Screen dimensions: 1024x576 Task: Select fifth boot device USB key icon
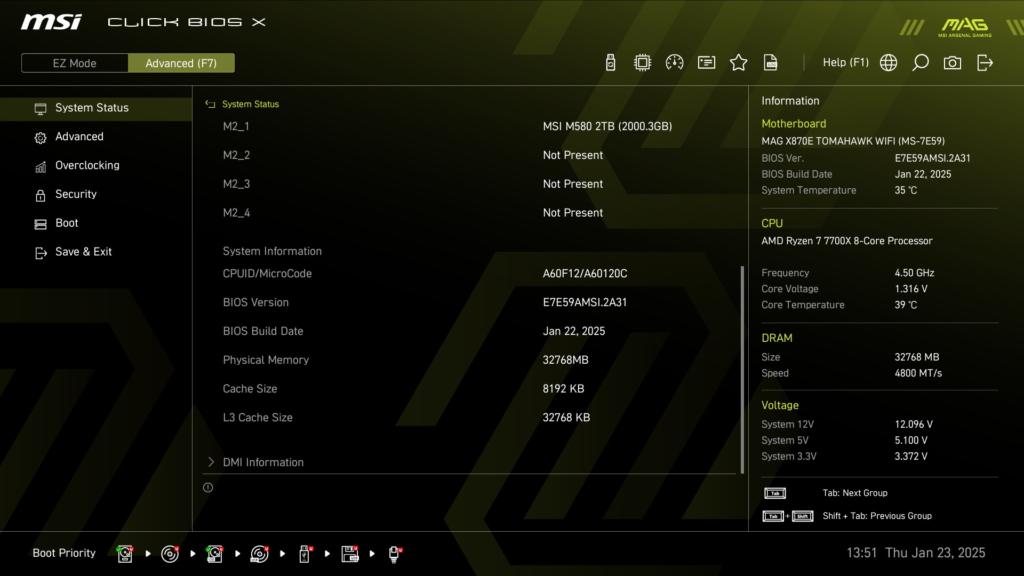[304, 553]
